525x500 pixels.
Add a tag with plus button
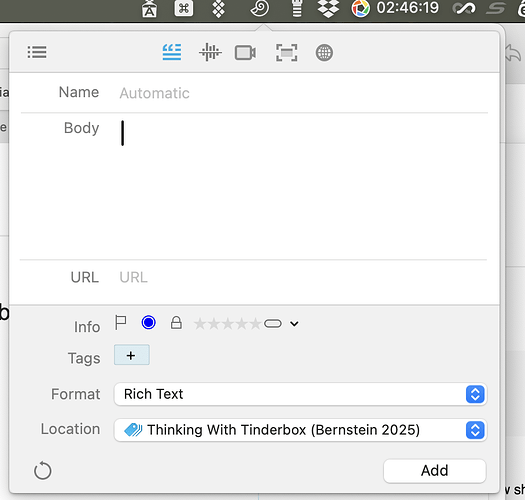point(132,355)
